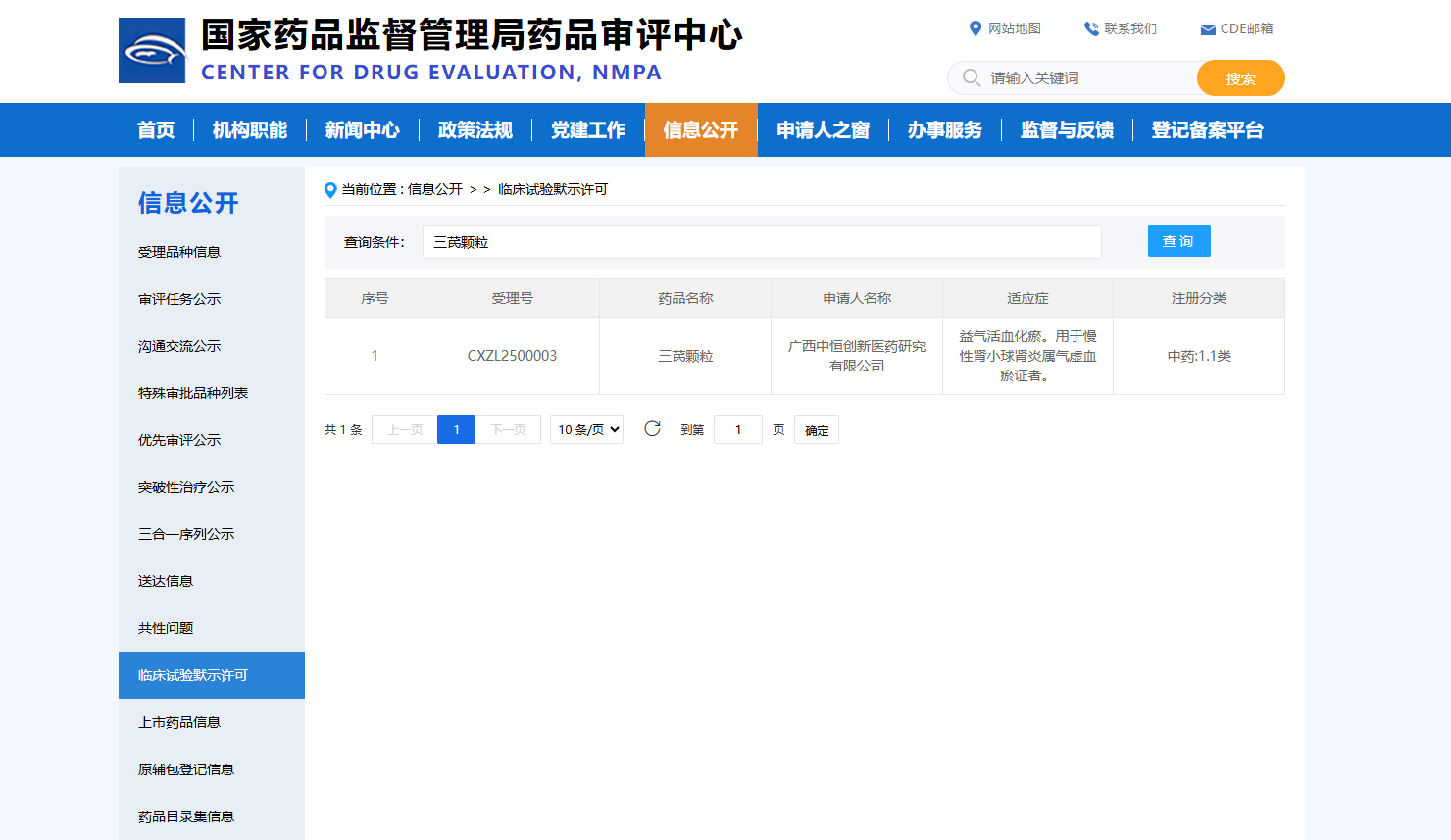The image size is (1451, 840).
Task: Click the 申请人名称 column header
Action: pyautogui.click(x=857, y=298)
